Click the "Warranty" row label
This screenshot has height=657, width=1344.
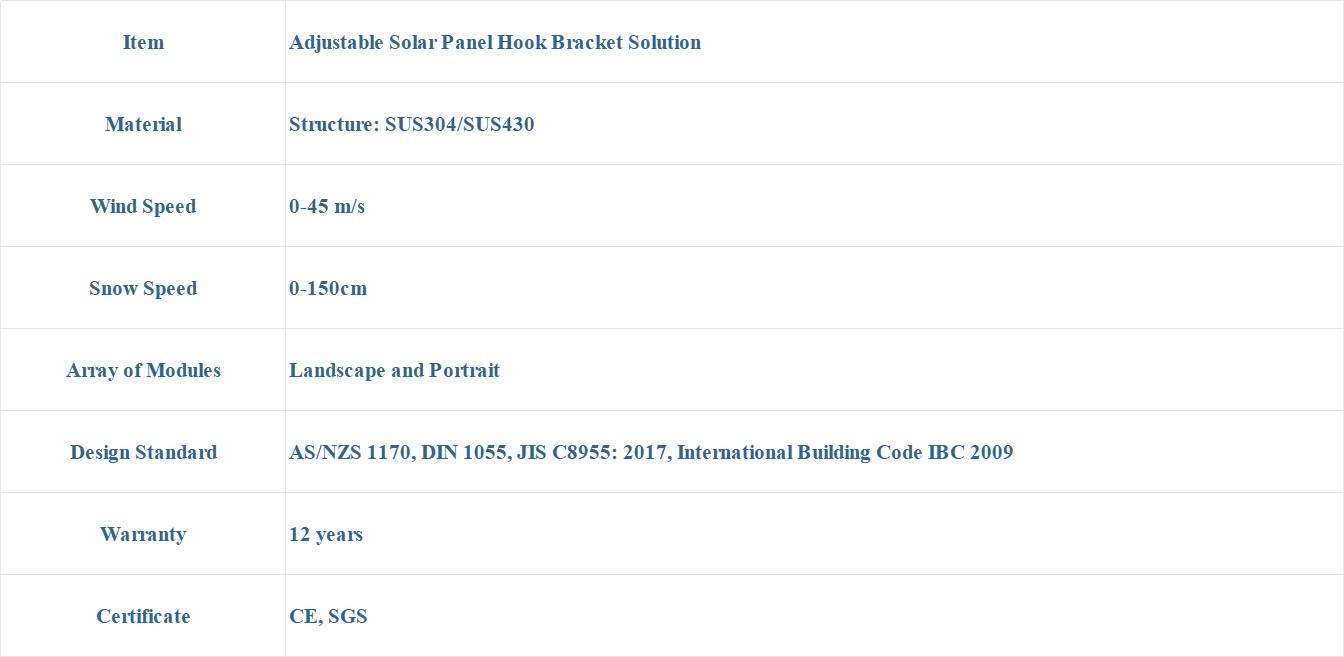143,534
